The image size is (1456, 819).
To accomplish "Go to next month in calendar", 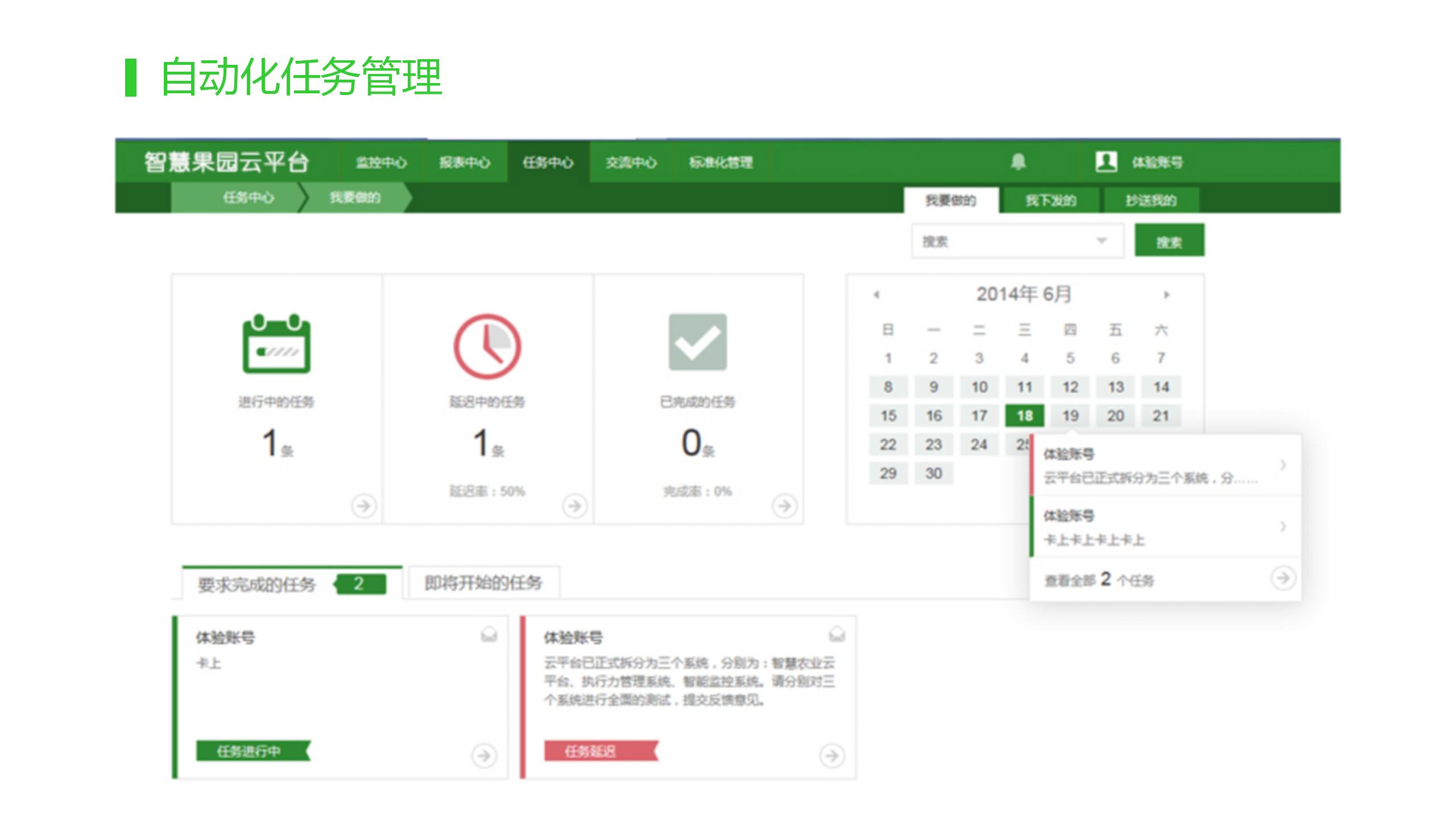I will tap(1167, 295).
